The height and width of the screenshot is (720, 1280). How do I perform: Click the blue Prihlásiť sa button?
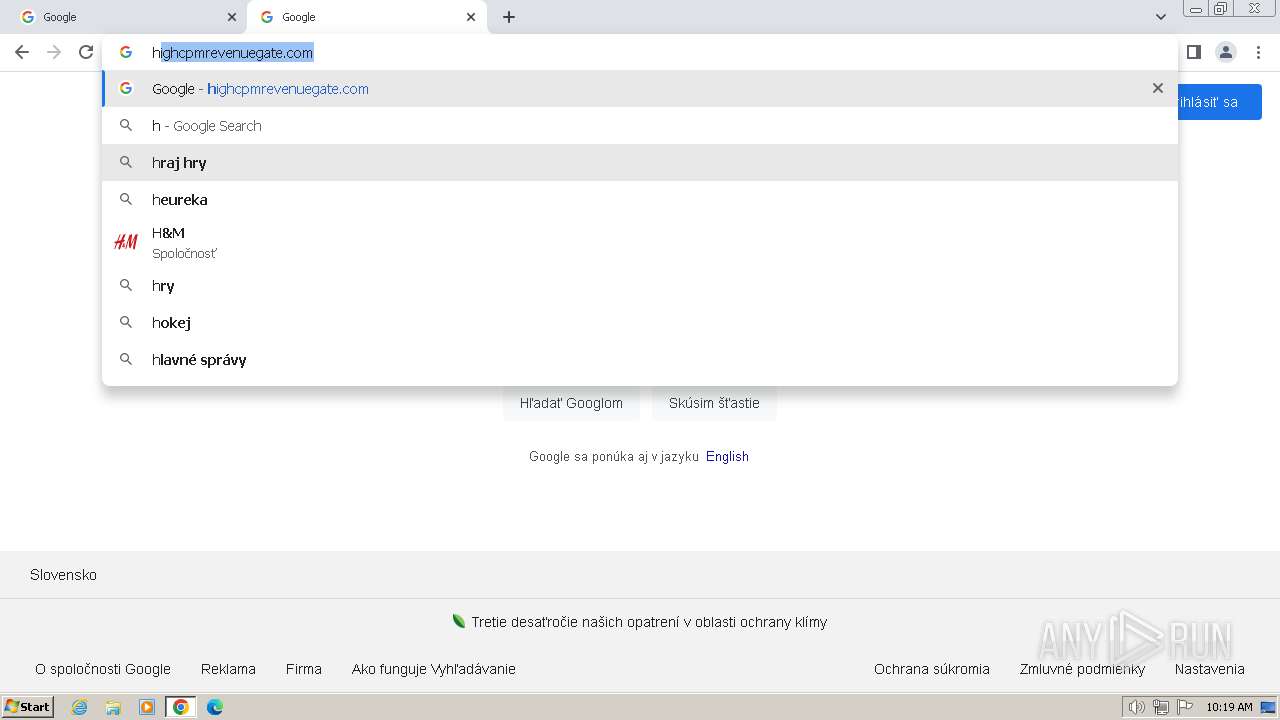1219,102
